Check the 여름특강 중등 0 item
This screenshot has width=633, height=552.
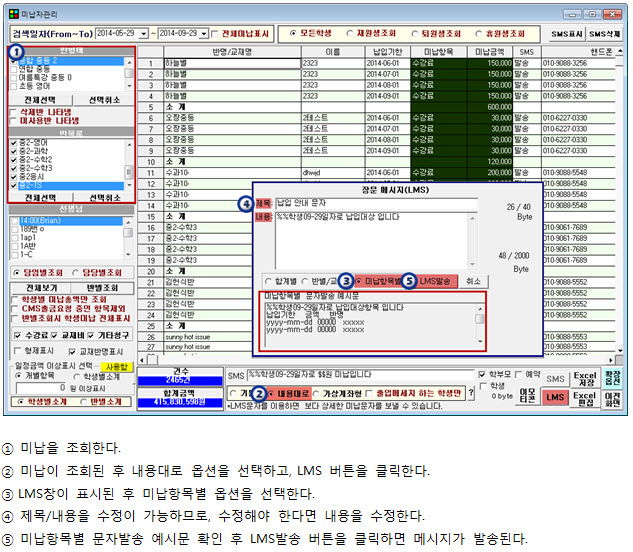pyautogui.click(x=14, y=78)
